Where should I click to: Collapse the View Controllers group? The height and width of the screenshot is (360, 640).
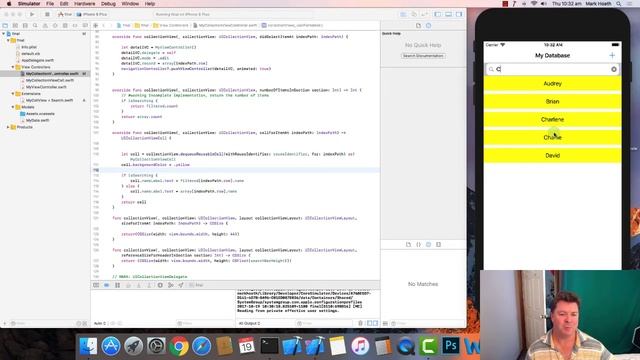point(13,67)
